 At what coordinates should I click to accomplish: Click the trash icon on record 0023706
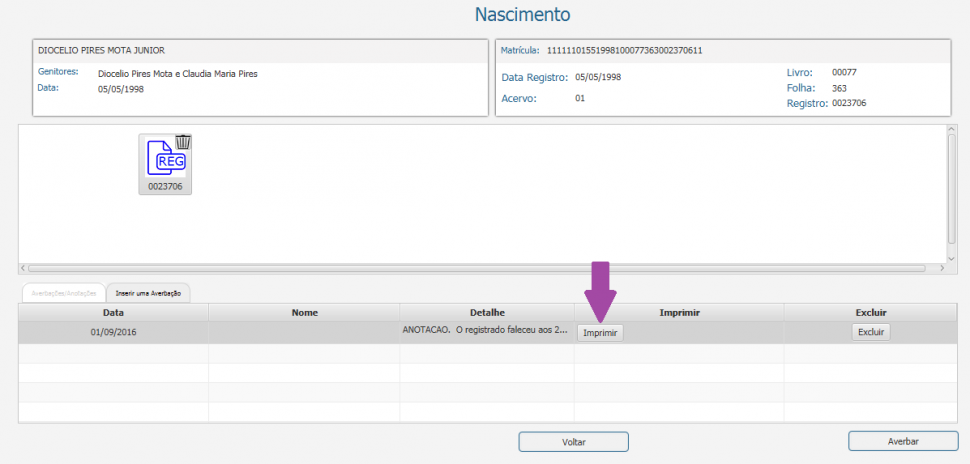click(x=183, y=141)
